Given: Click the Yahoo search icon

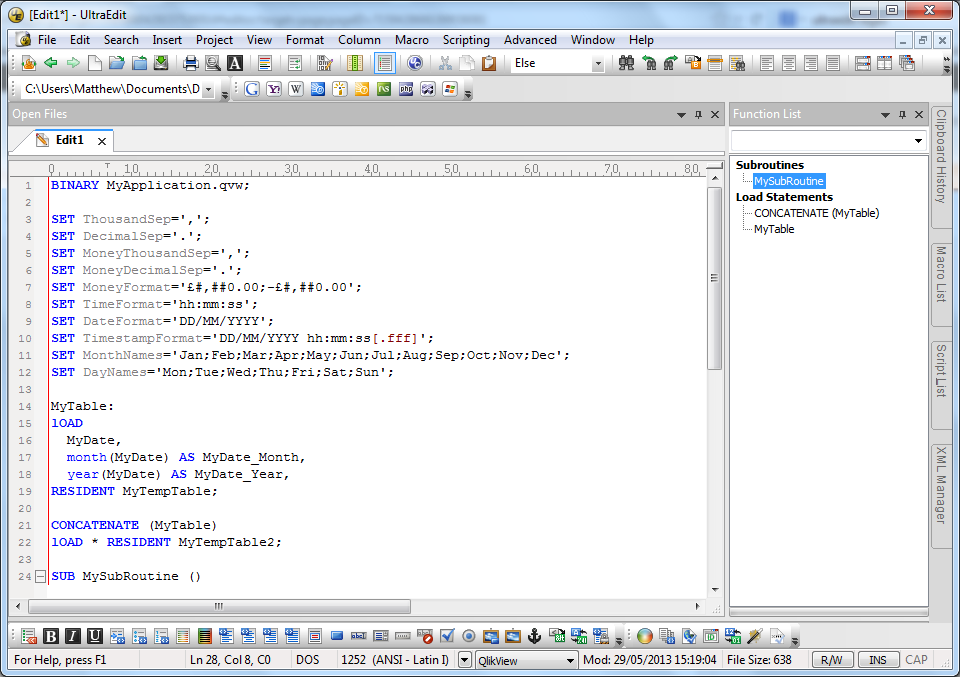Looking at the screenshot, I should point(274,89).
